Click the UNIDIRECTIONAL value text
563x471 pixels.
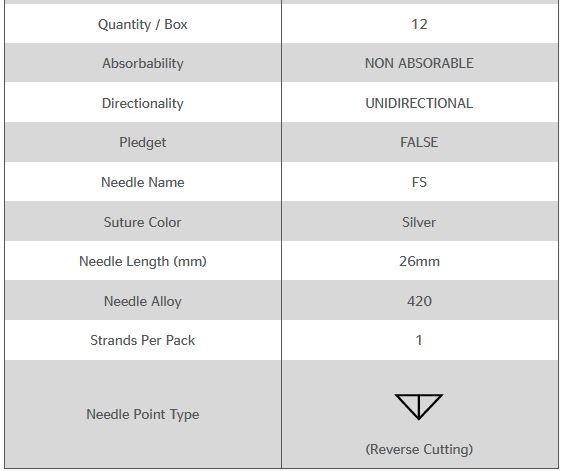419,103
